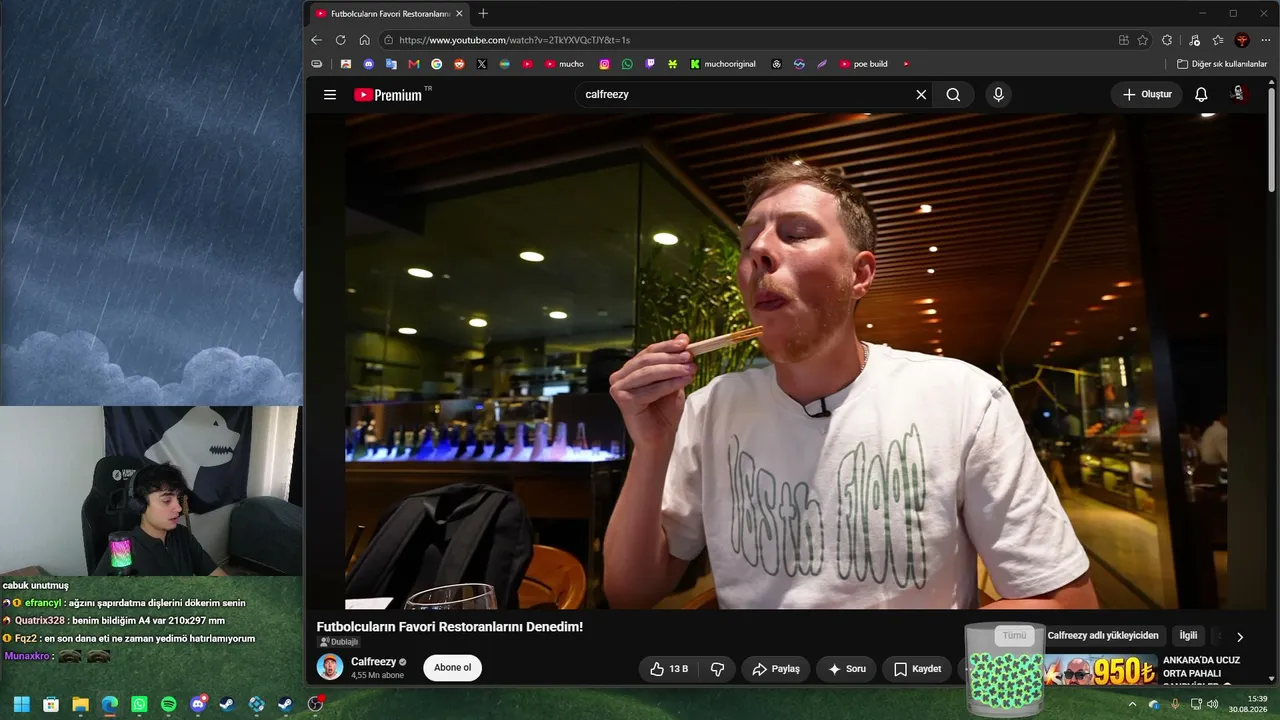Image resolution: width=1280 pixels, height=720 pixels.
Task: Click the Futbolcuların Favori Restoranlarını Denedim! title
Action: [450, 627]
